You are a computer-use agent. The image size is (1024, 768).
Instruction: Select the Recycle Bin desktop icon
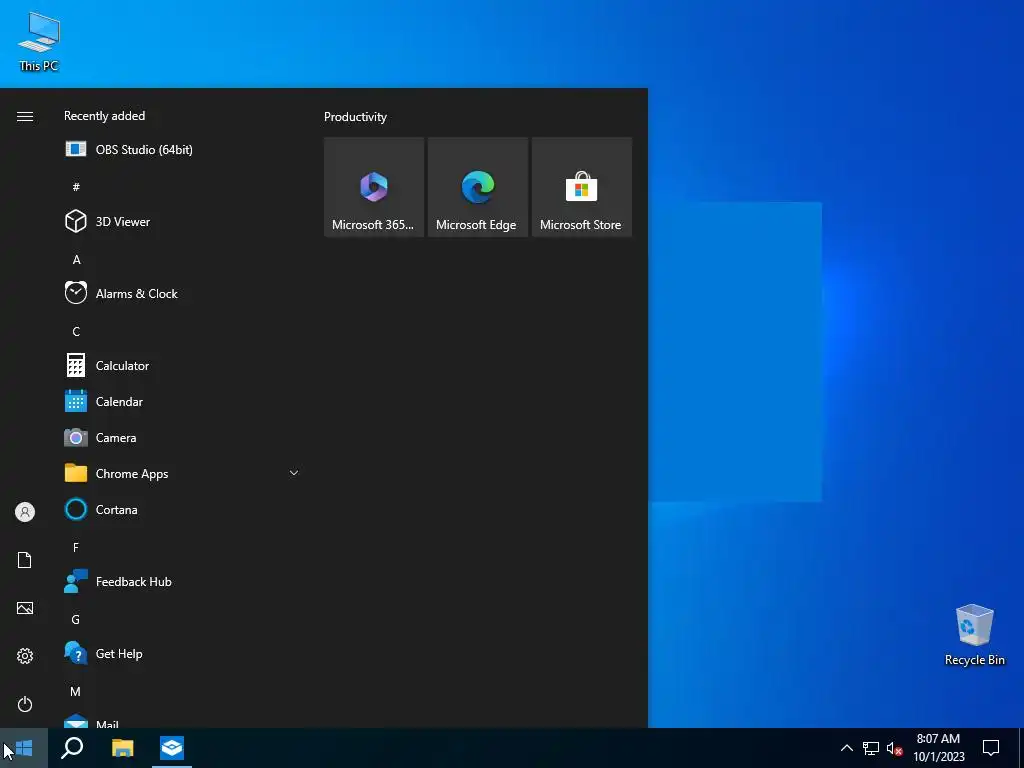pyautogui.click(x=974, y=635)
